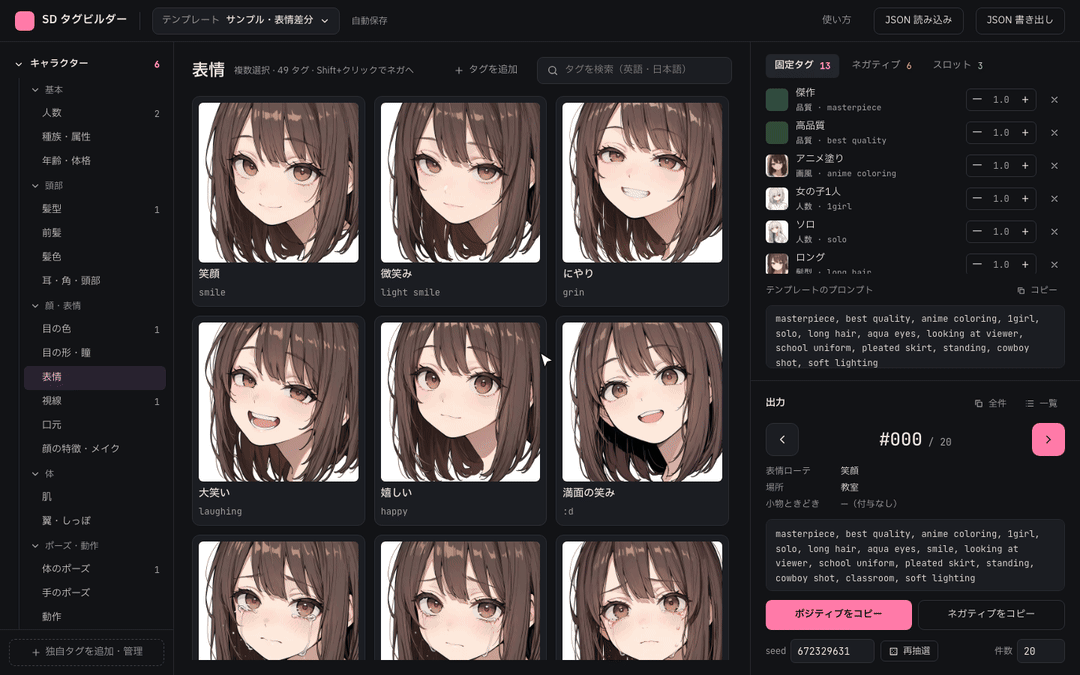Select 視線 category
1080x675 pixels.
click(x=95, y=401)
